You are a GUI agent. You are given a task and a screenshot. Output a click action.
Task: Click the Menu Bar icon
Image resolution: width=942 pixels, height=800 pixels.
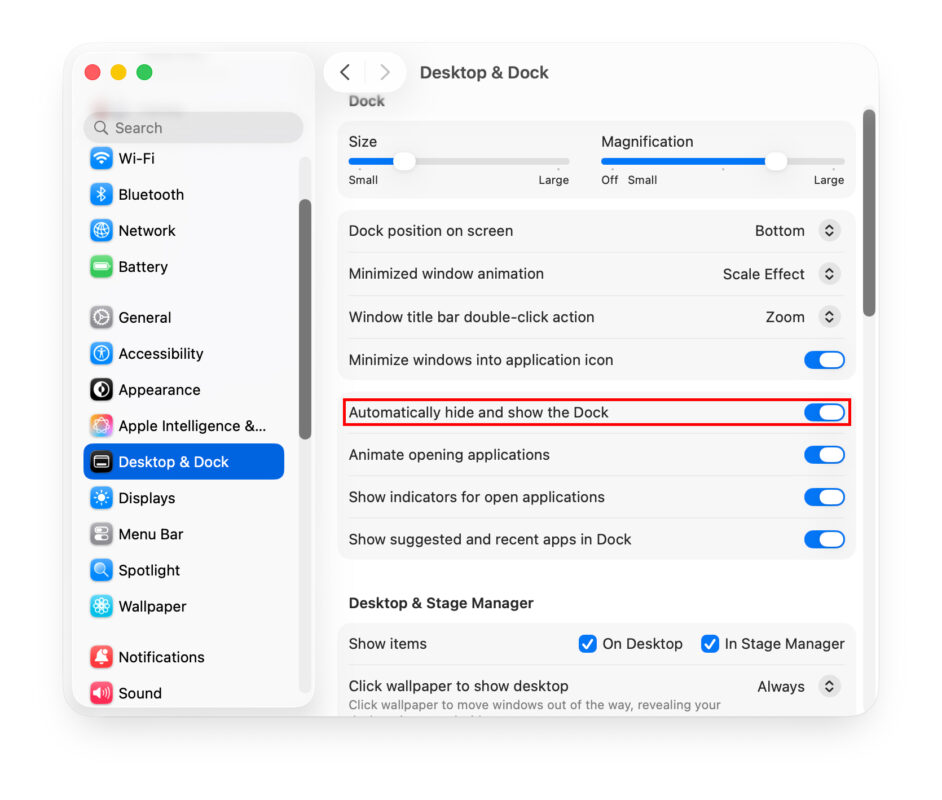coord(101,534)
